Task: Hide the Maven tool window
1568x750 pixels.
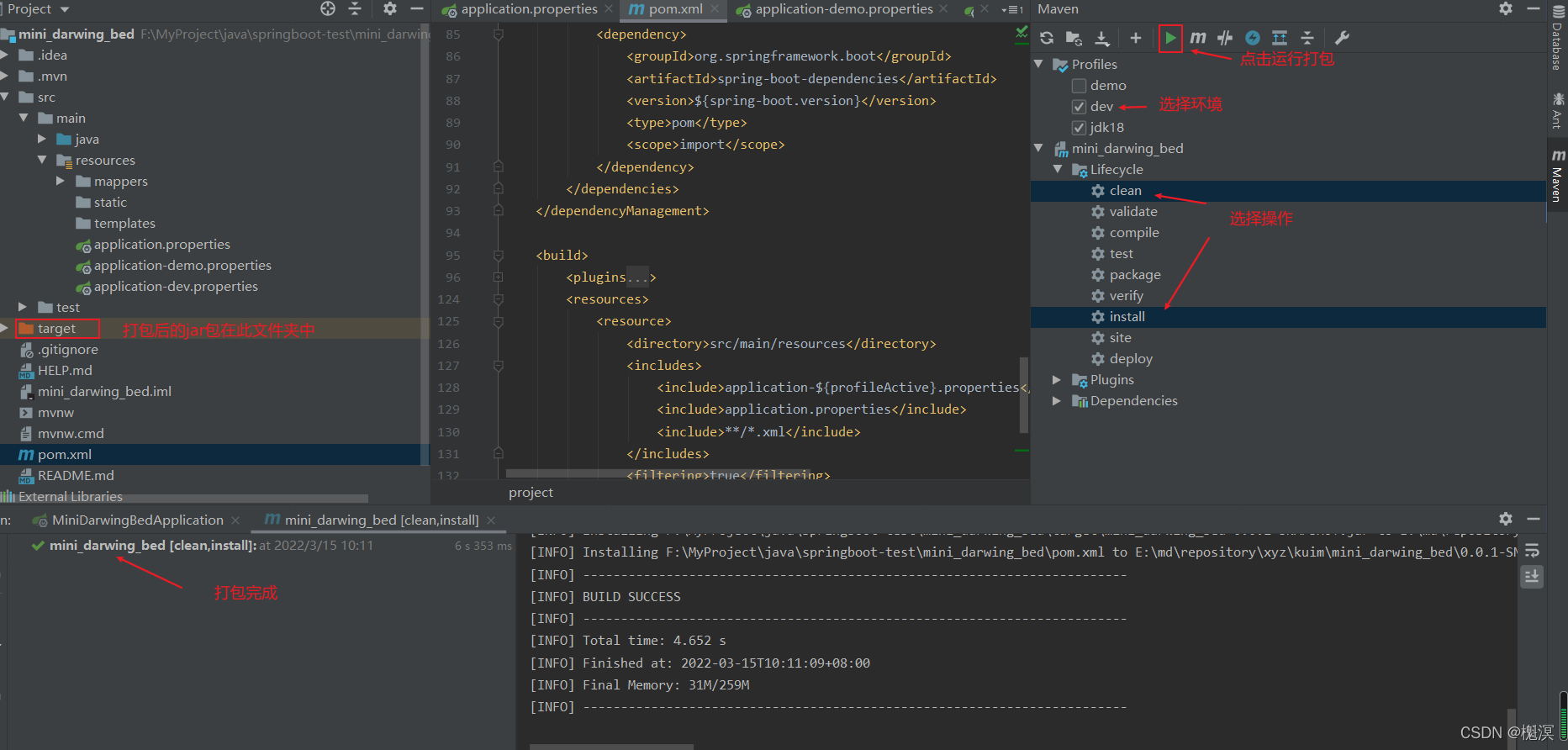Action: tap(1534, 8)
